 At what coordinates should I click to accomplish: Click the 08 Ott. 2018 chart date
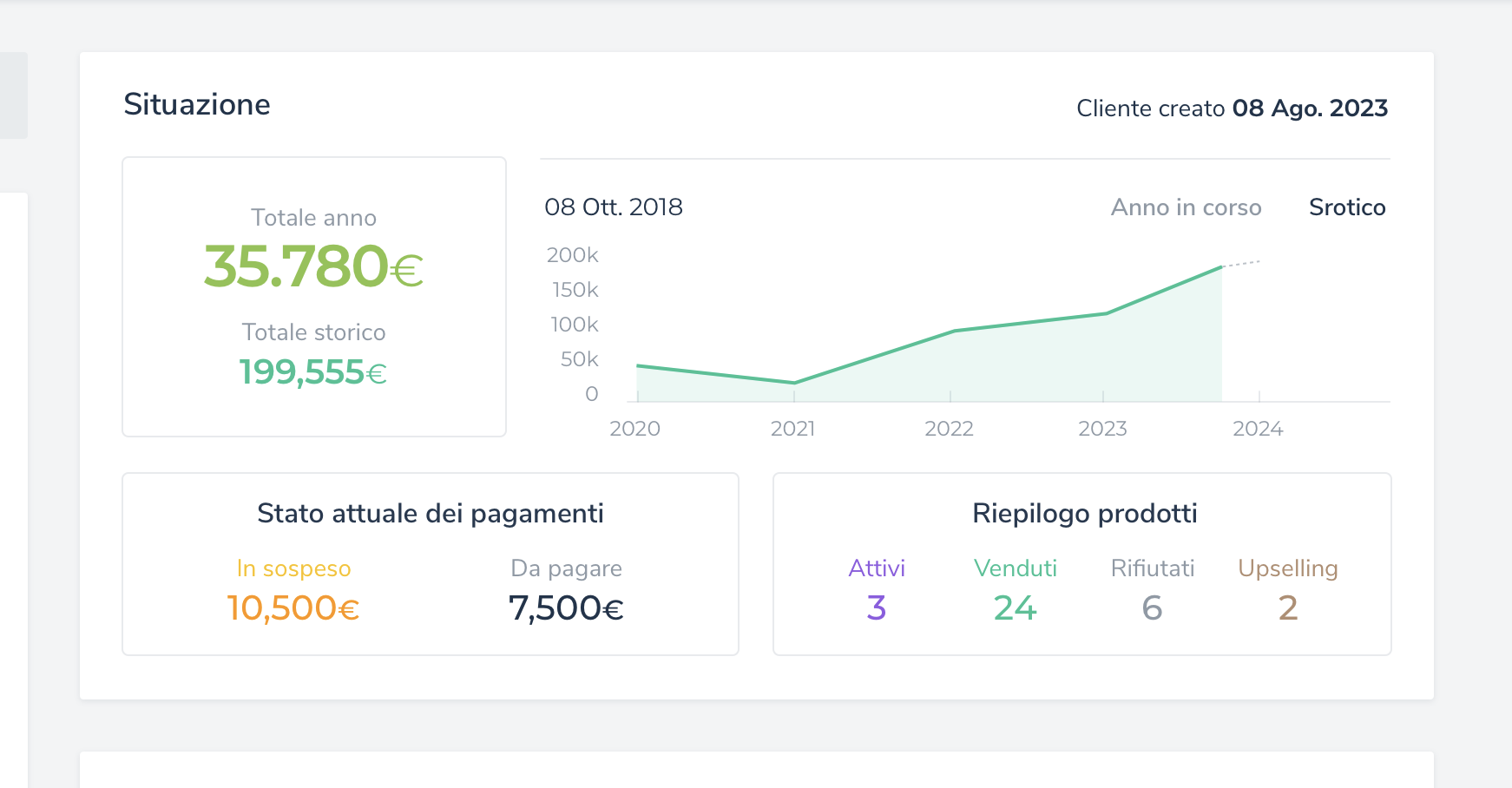click(614, 207)
